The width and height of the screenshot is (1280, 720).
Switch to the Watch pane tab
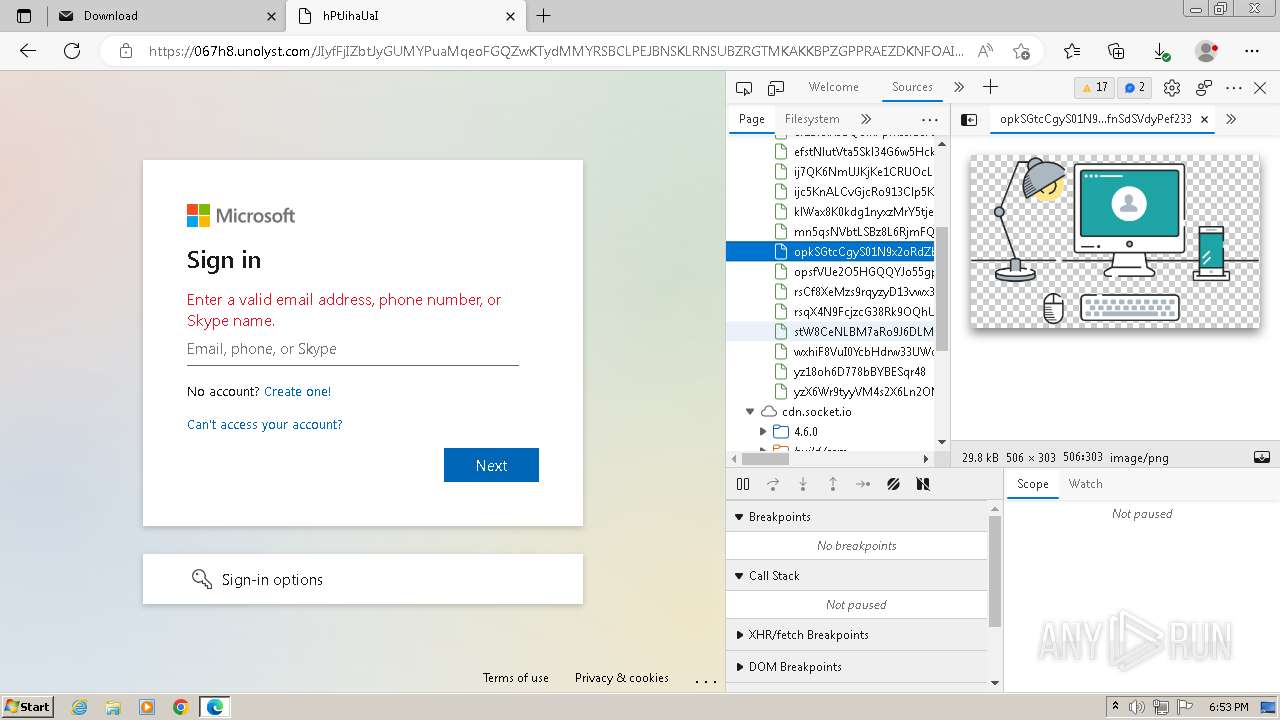click(1085, 484)
